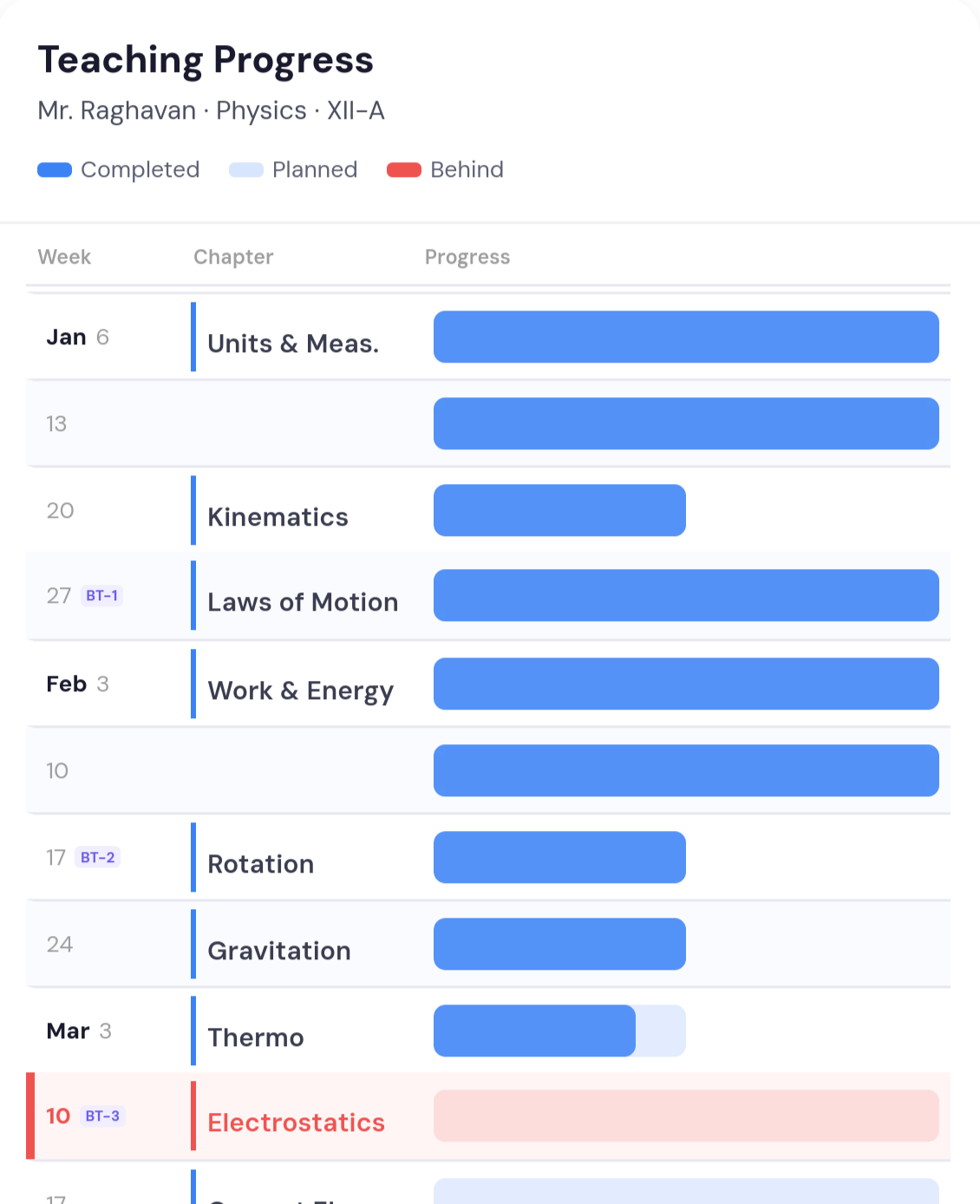980x1204 pixels.
Task: Select the Progress column header
Action: click(467, 258)
